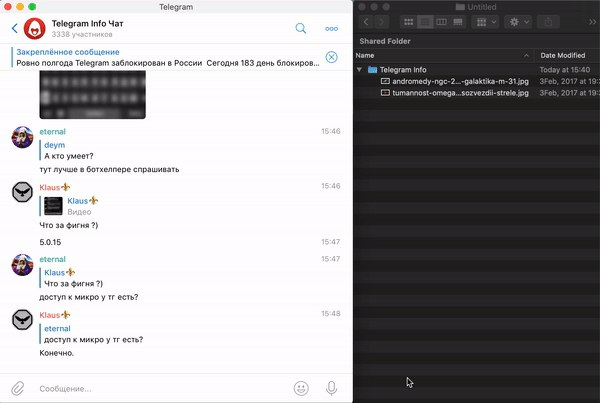
Task: Select the Telegram Info folder row
Action: 477,70
